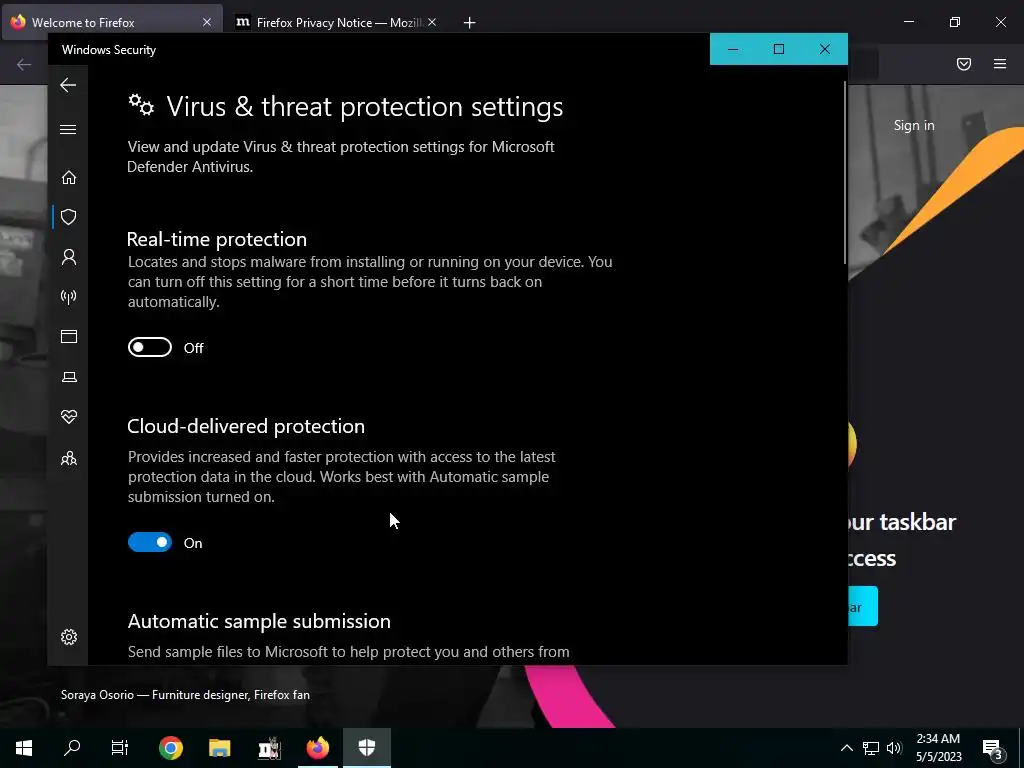Open Task View from the taskbar
Viewport: 1024px width, 768px height.
[x=120, y=748]
